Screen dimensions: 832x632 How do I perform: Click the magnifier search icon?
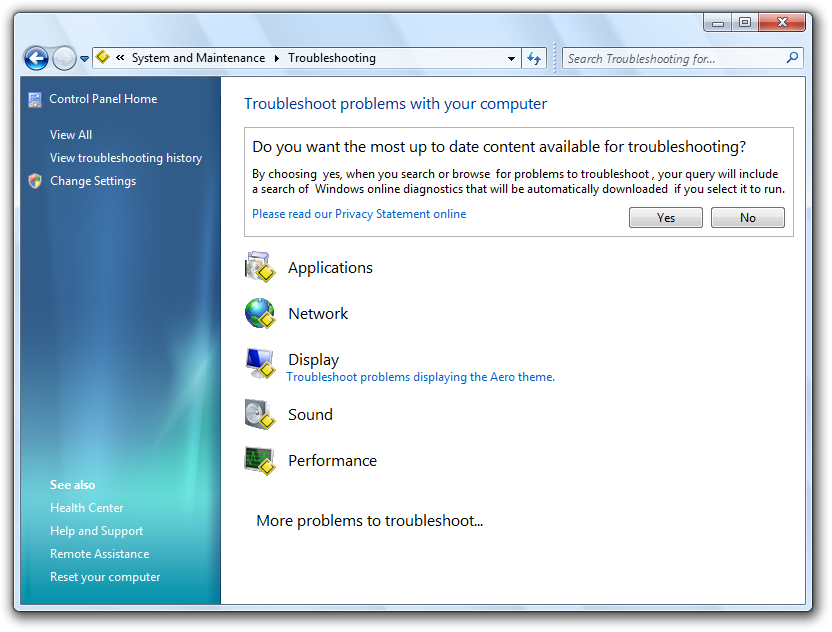(792, 57)
